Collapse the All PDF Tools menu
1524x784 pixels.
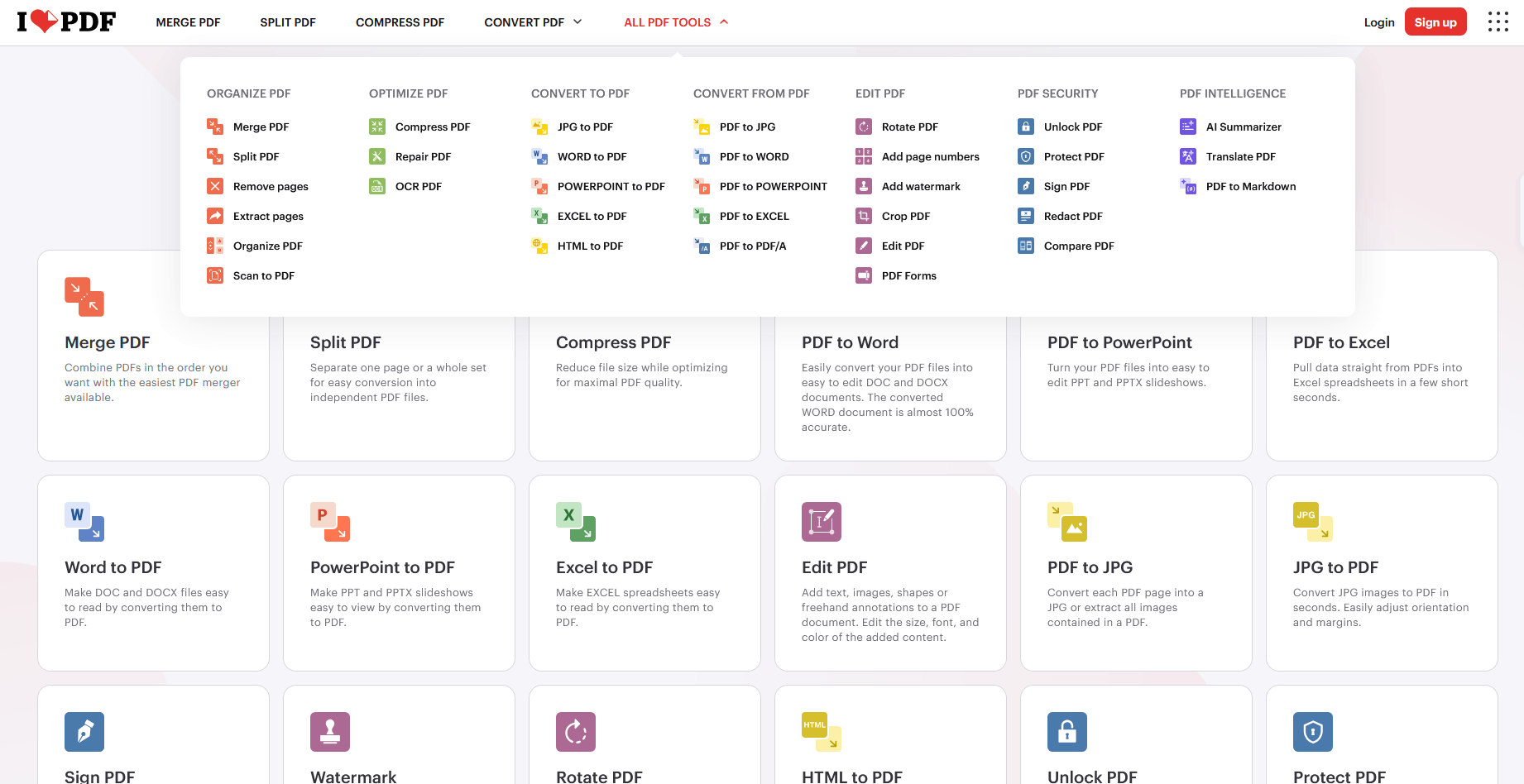point(676,22)
